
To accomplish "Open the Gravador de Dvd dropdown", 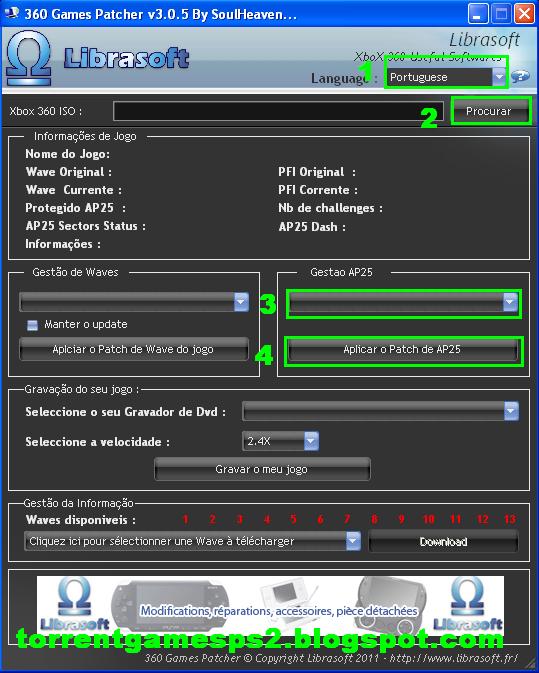I will point(381,411).
